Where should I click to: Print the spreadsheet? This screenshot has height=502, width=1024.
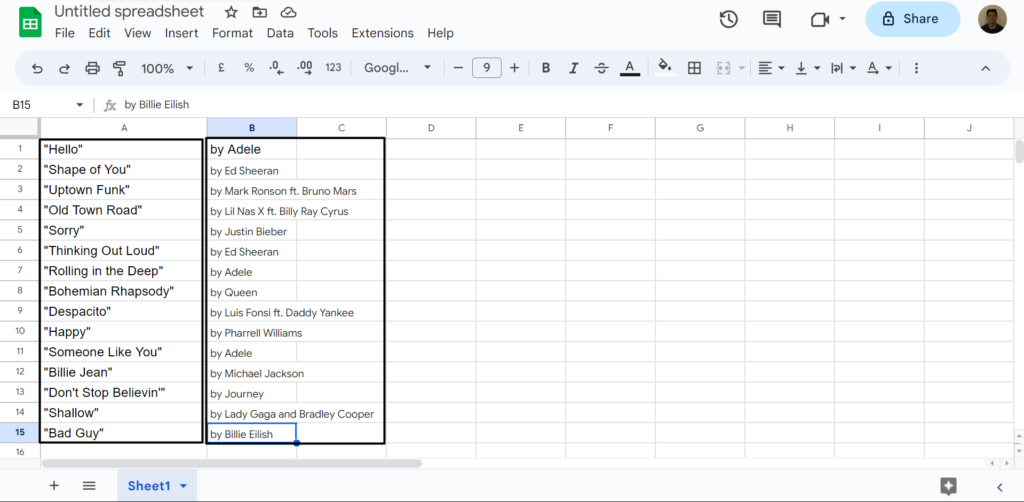(92, 68)
